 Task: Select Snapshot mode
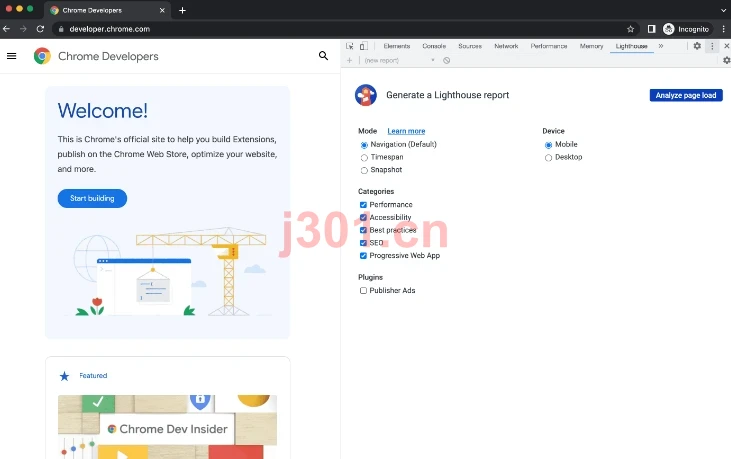pyautogui.click(x=364, y=171)
